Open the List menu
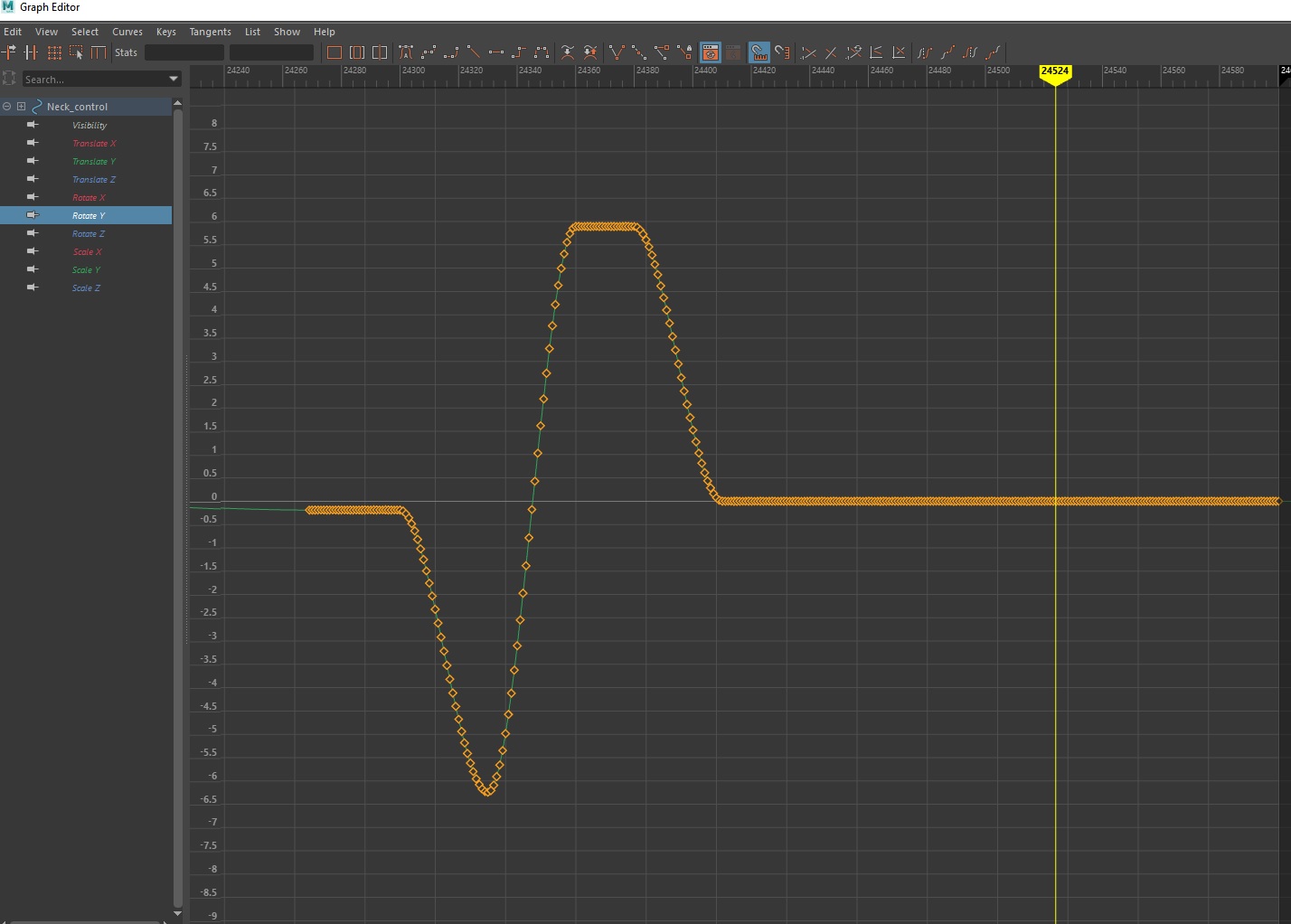Image resolution: width=1291 pixels, height=924 pixels. [x=253, y=32]
